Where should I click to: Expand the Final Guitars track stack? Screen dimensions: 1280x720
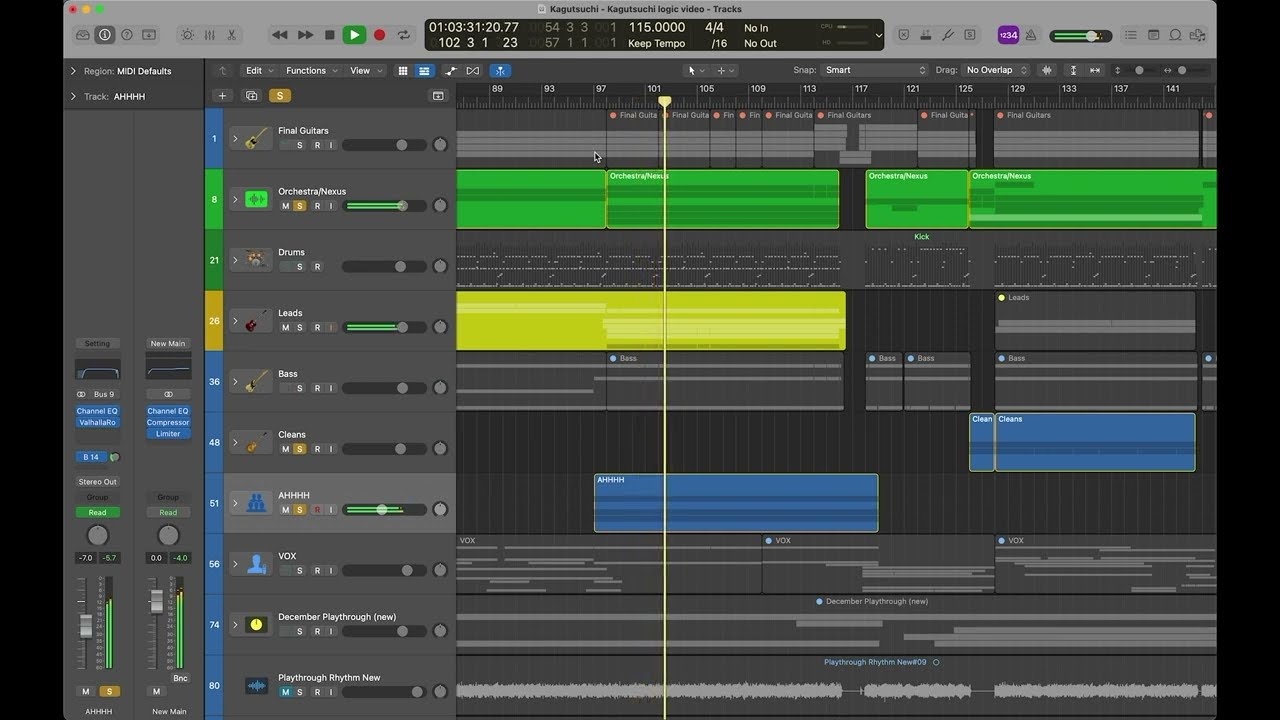coord(235,139)
